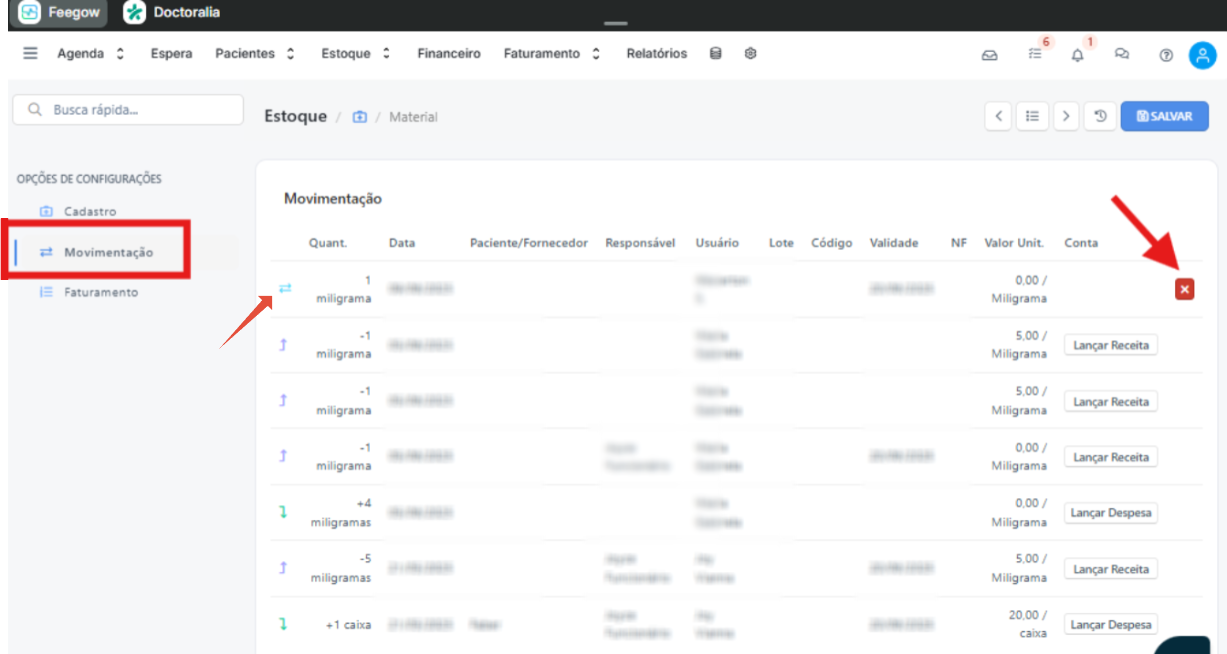1227x654 pixels.
Task: Open the user profile avatar
Action: (1201, 55)
